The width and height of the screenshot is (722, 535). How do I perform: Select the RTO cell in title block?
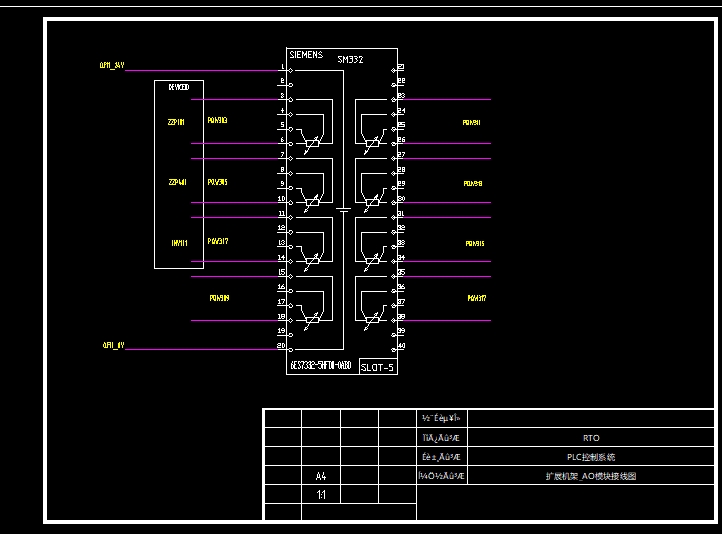[591, 438]
